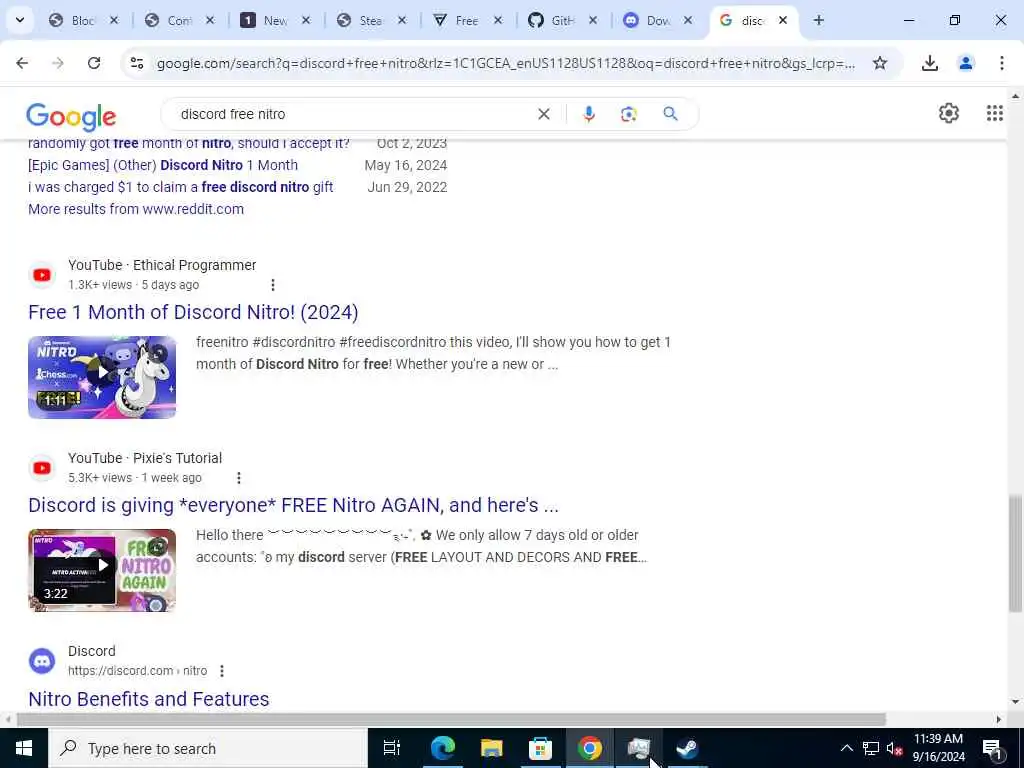
Task: Switch to the GitH browser tab
Action: tap(562, 20)
